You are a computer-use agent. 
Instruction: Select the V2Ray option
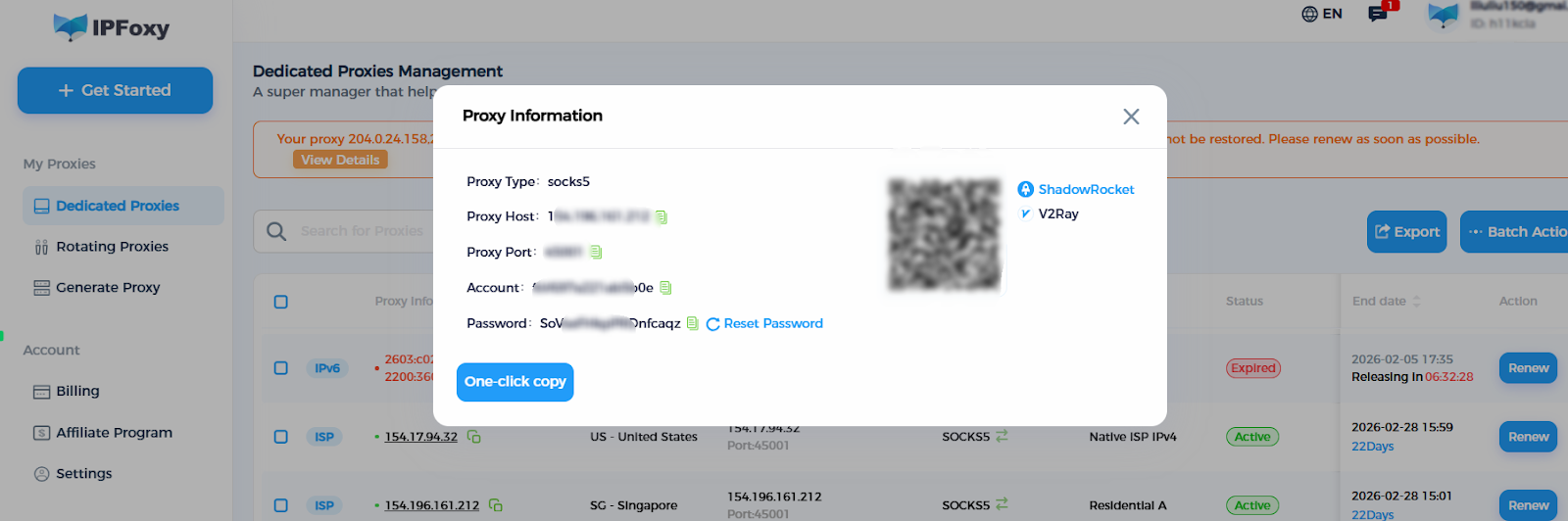pos(1050,213)
